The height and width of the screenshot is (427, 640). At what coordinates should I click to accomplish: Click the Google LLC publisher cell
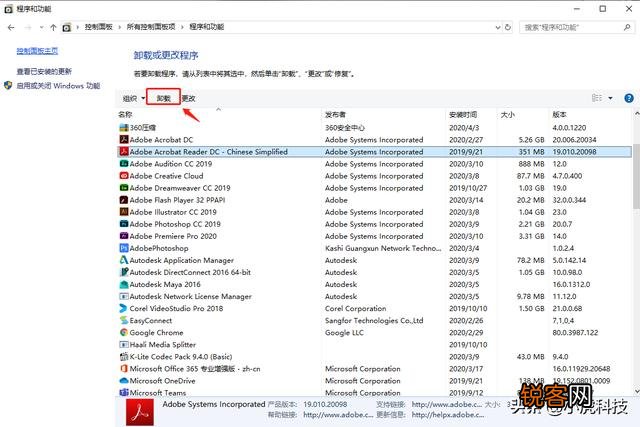pyautogui.click(x=344, y=332)
